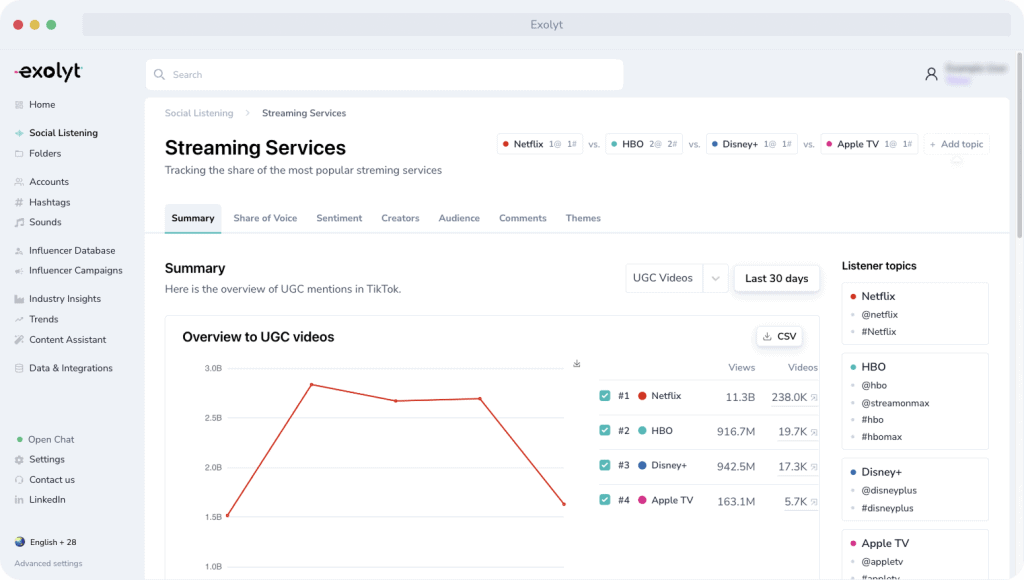Select the Audience tab

coord(459,218)
